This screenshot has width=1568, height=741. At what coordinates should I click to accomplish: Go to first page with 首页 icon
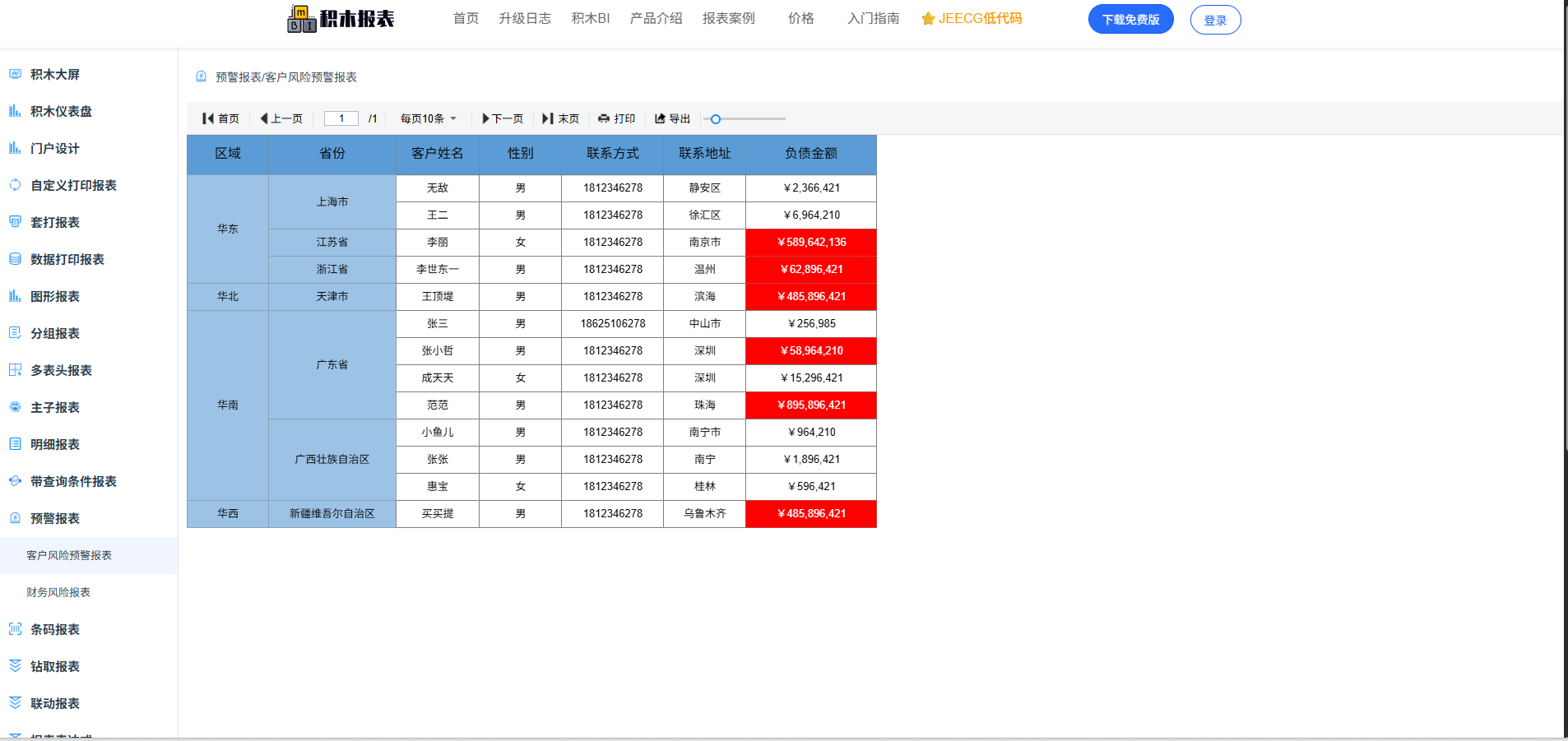coord(208,118)
